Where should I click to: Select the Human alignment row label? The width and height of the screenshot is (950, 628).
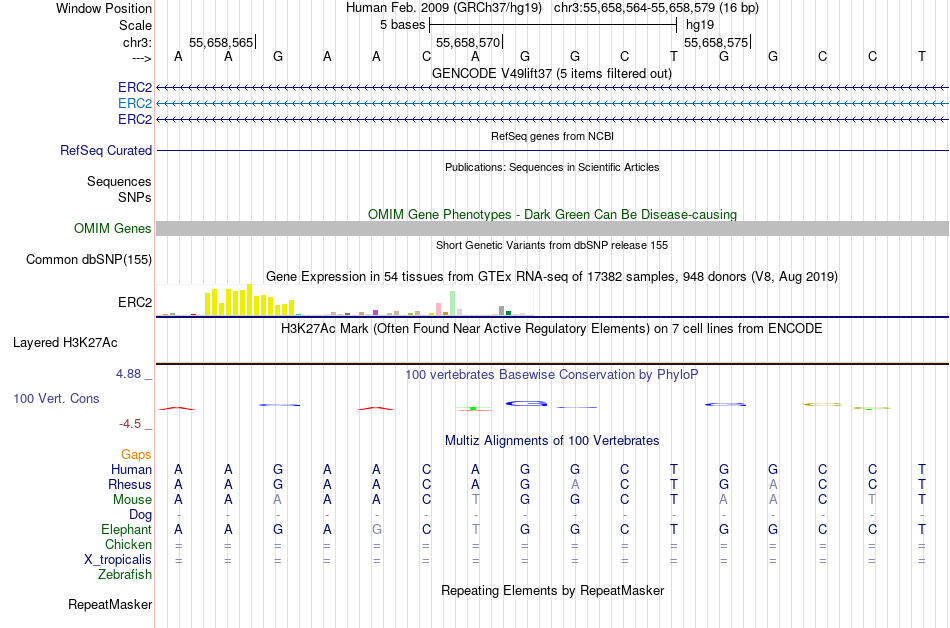coord(131,469)
